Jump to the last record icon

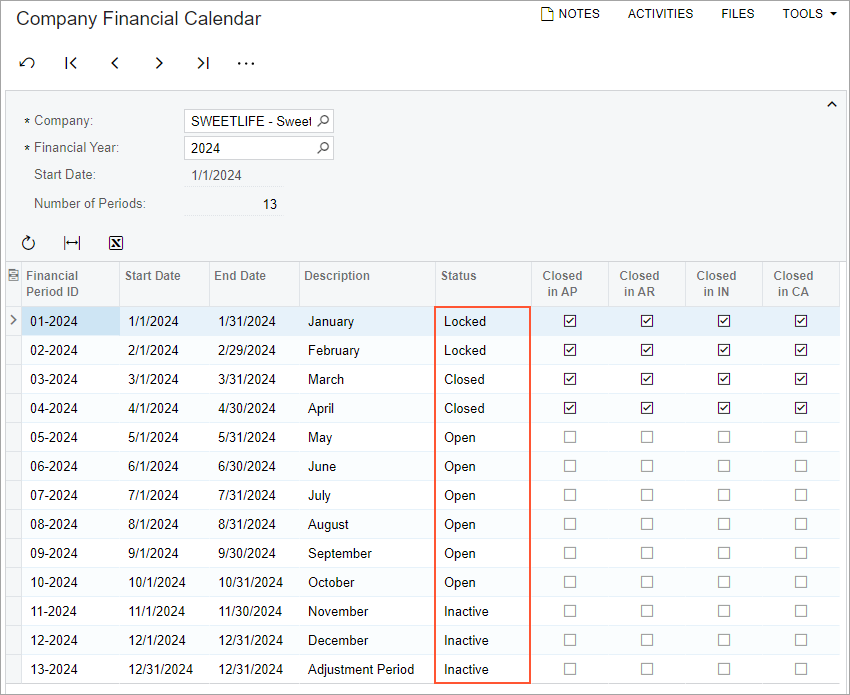(203, 63)
